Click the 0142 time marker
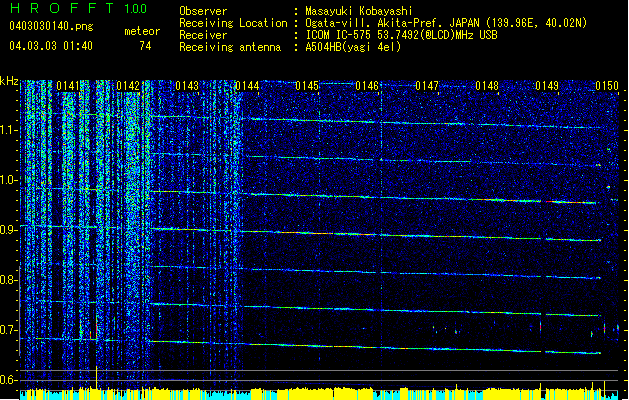 (128, 86)
